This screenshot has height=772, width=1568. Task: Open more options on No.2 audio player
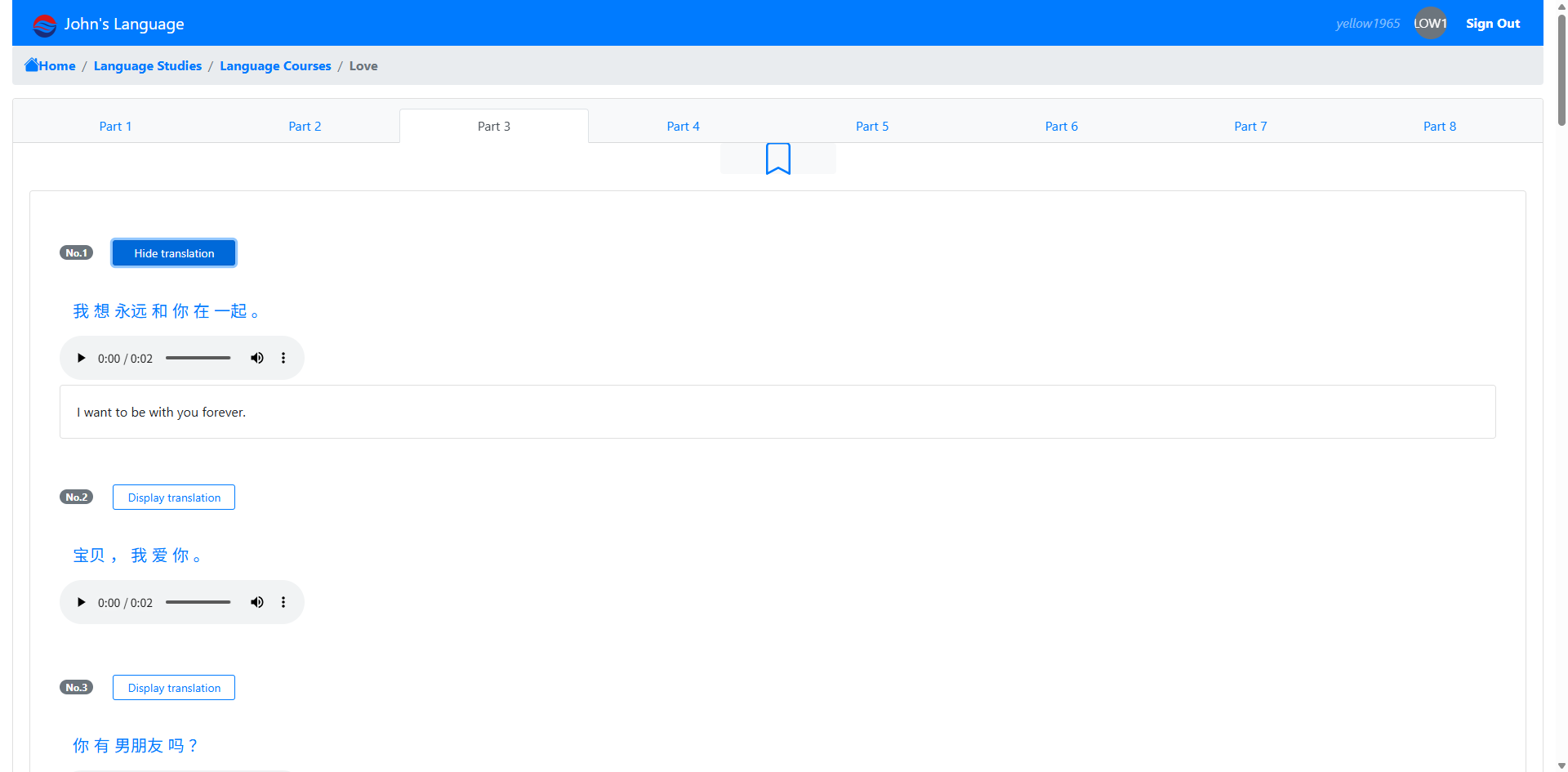[x=283, y=602]
